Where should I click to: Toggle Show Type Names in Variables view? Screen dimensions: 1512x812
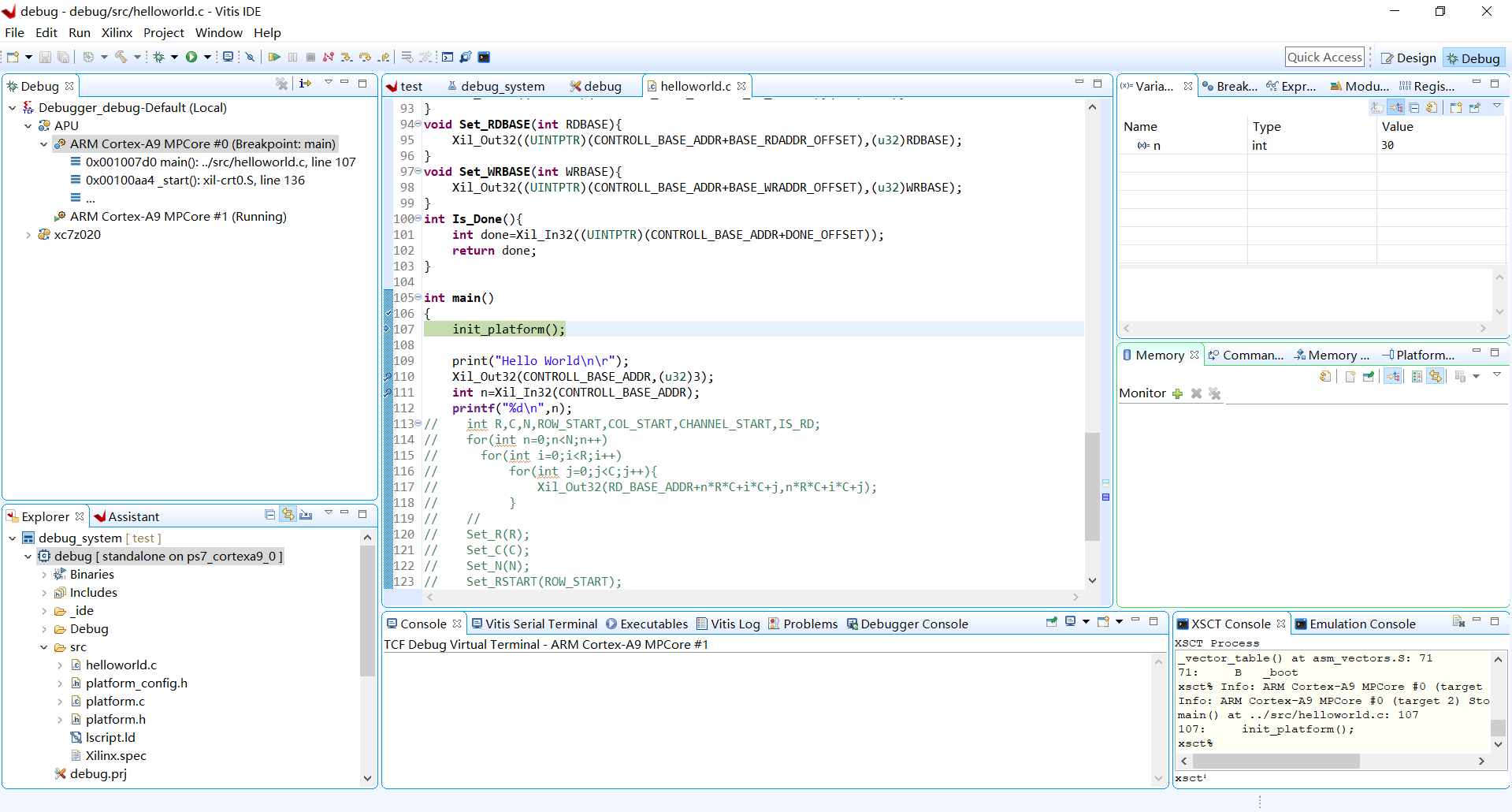coord(1377,107)
